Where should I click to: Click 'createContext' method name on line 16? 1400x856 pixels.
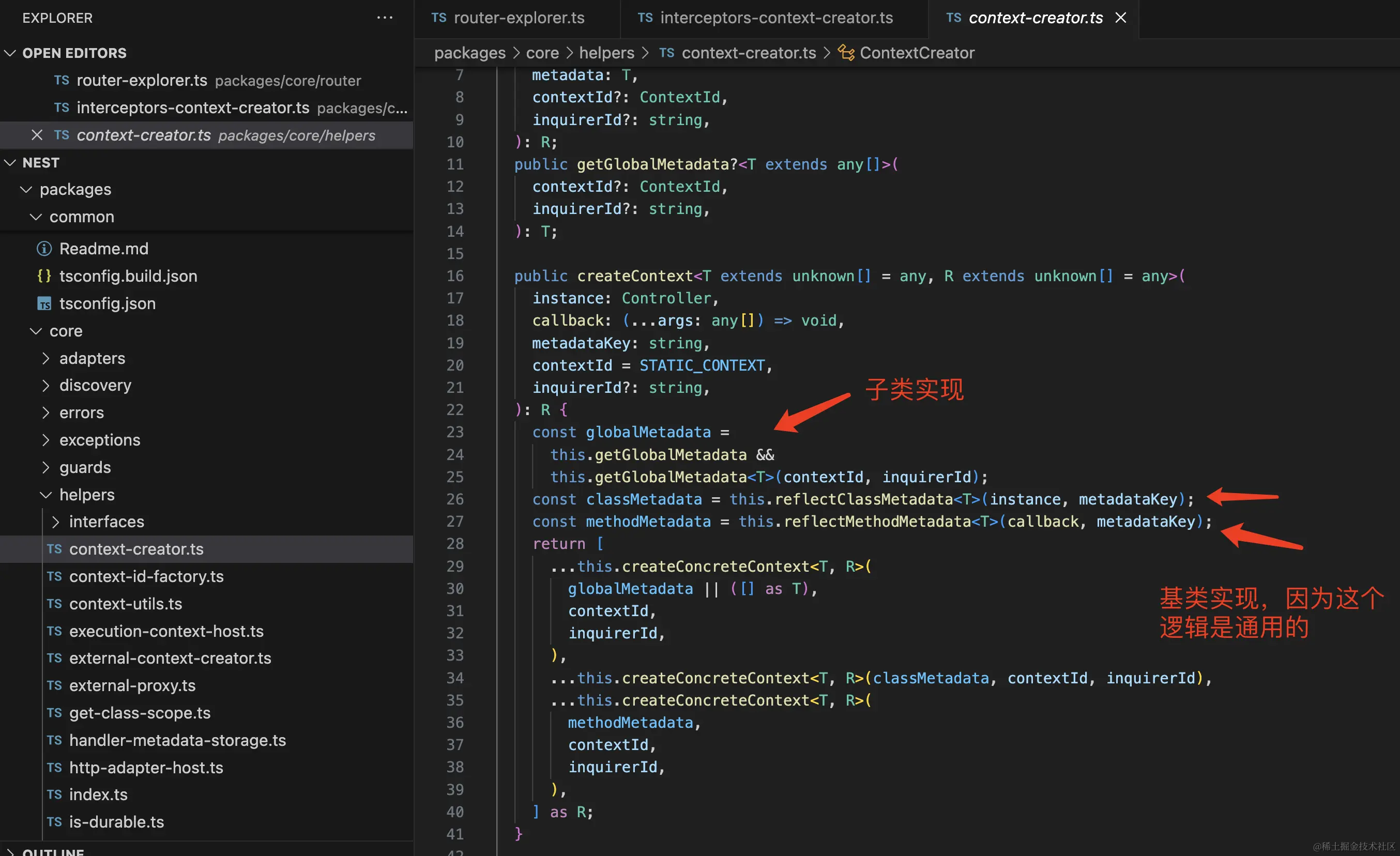[x=635, y=276]
